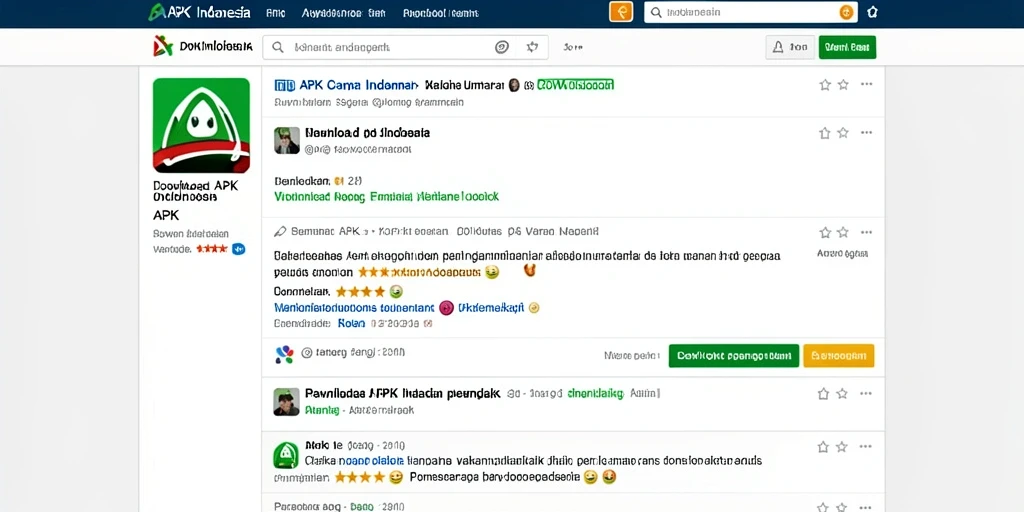Viewport: 1024px width, 512px height.
Task: Click the green button in the white header bar
Action: tap(847, 47)
